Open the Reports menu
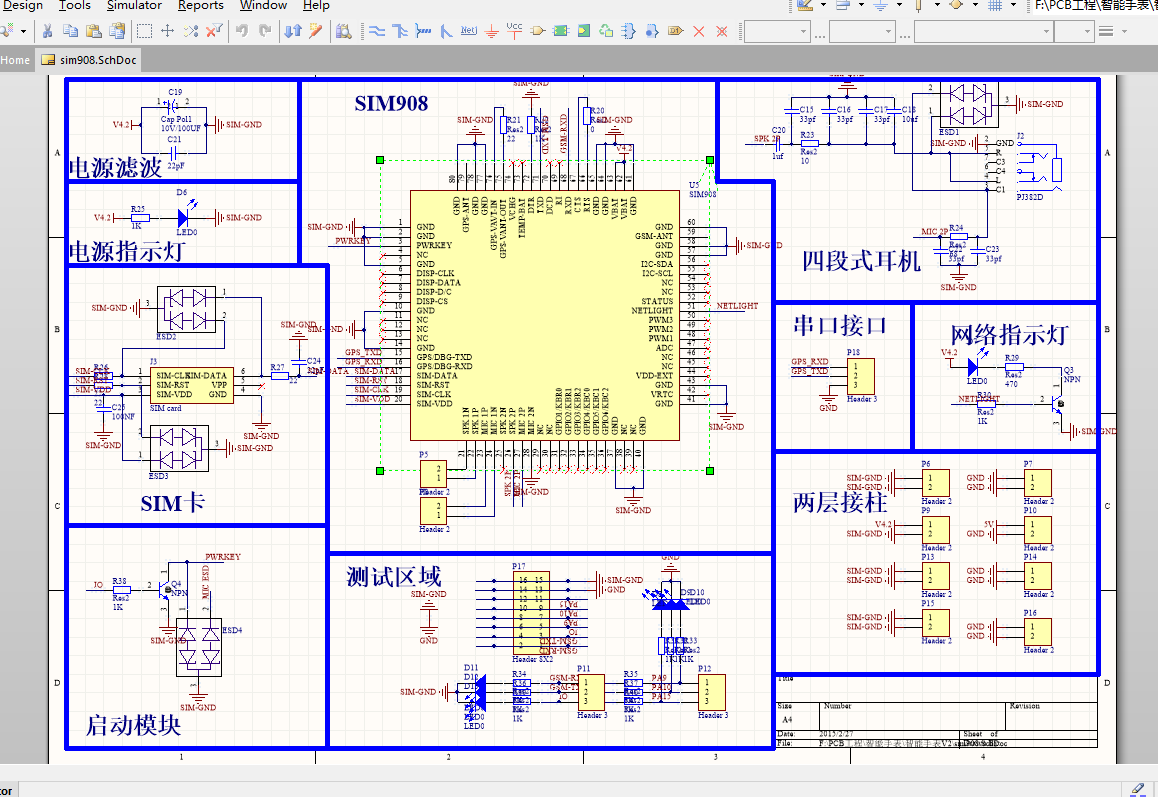This screenshot has height=797, width=1158. pos(201,5)
